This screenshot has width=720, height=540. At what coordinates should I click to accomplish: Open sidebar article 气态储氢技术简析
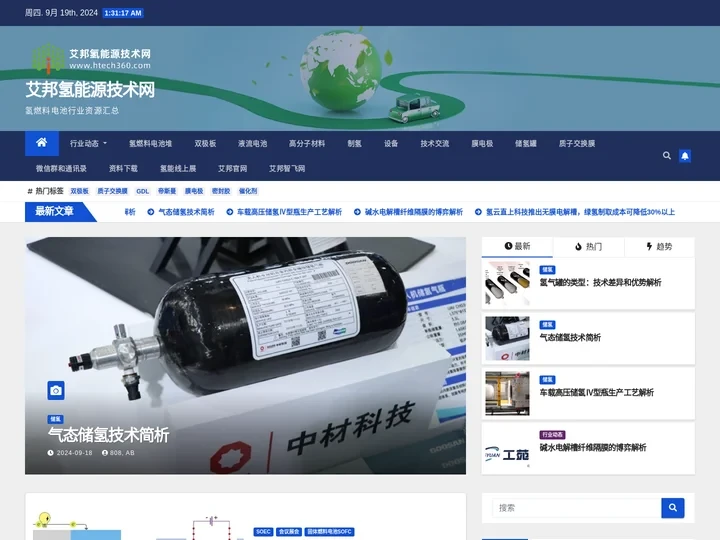point(570,338)
